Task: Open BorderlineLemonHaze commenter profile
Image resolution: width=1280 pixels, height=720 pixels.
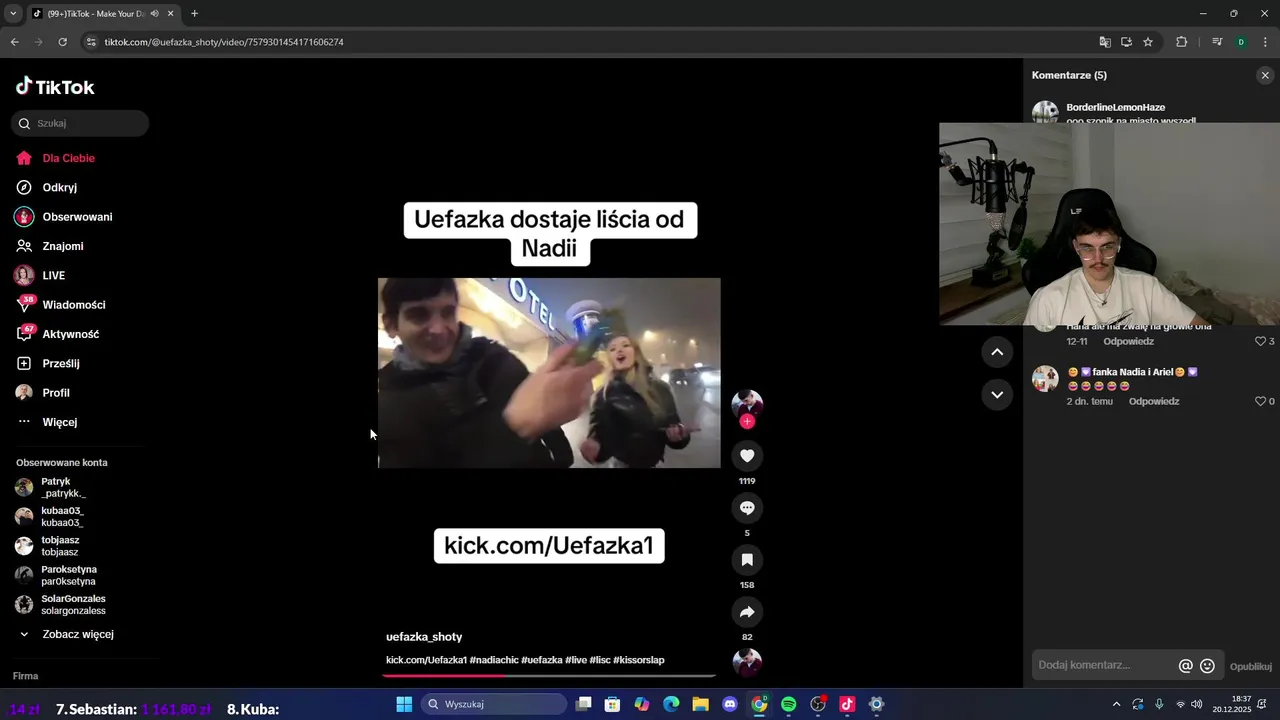Action: pyautogui.click(x=1115, y=107)
